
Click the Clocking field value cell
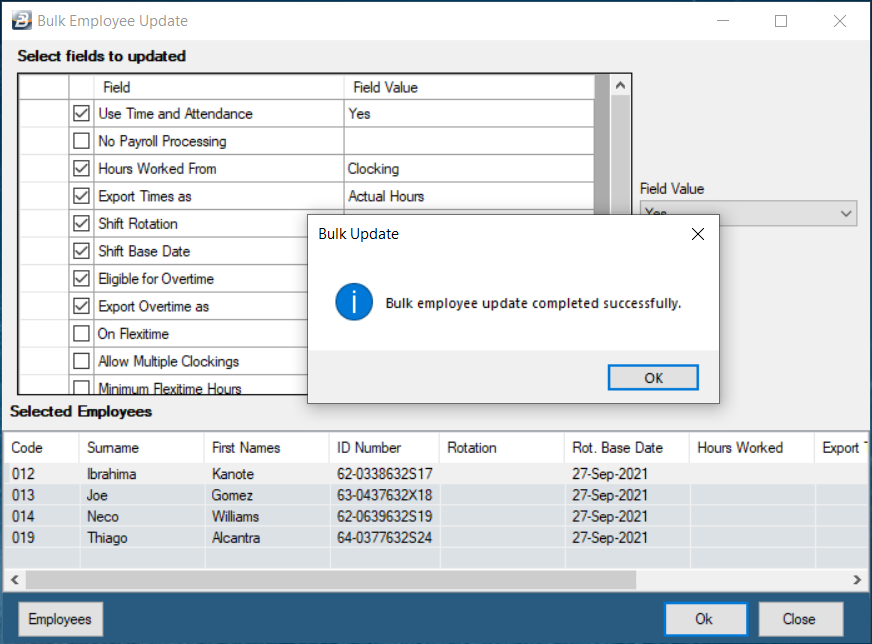469,169
